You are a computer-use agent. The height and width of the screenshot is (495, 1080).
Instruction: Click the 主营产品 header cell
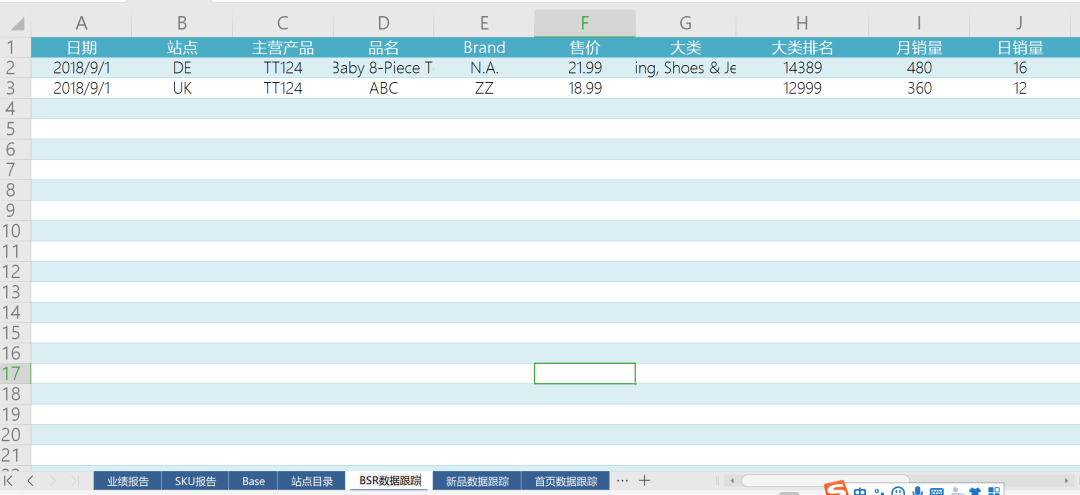tap(283, 48)
